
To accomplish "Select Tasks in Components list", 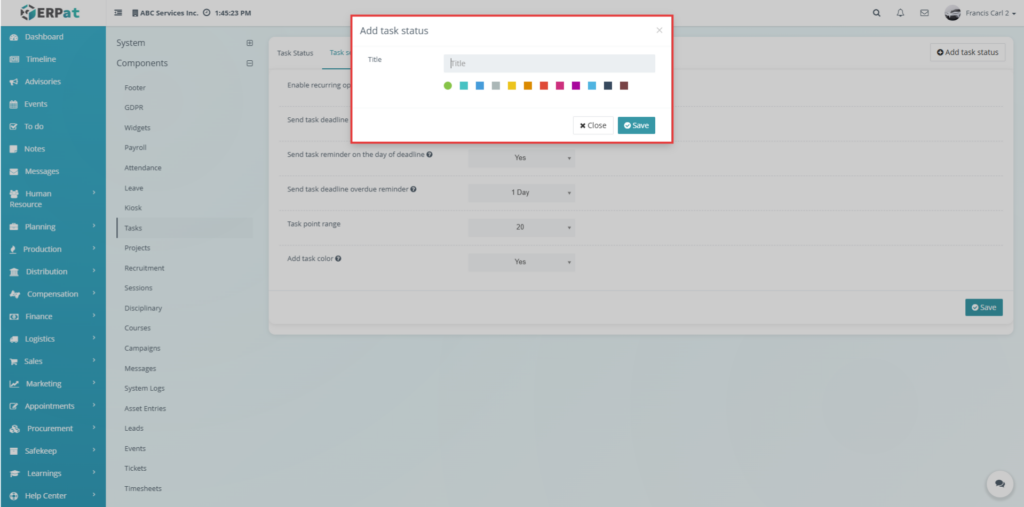I will (x=133, y=228).
